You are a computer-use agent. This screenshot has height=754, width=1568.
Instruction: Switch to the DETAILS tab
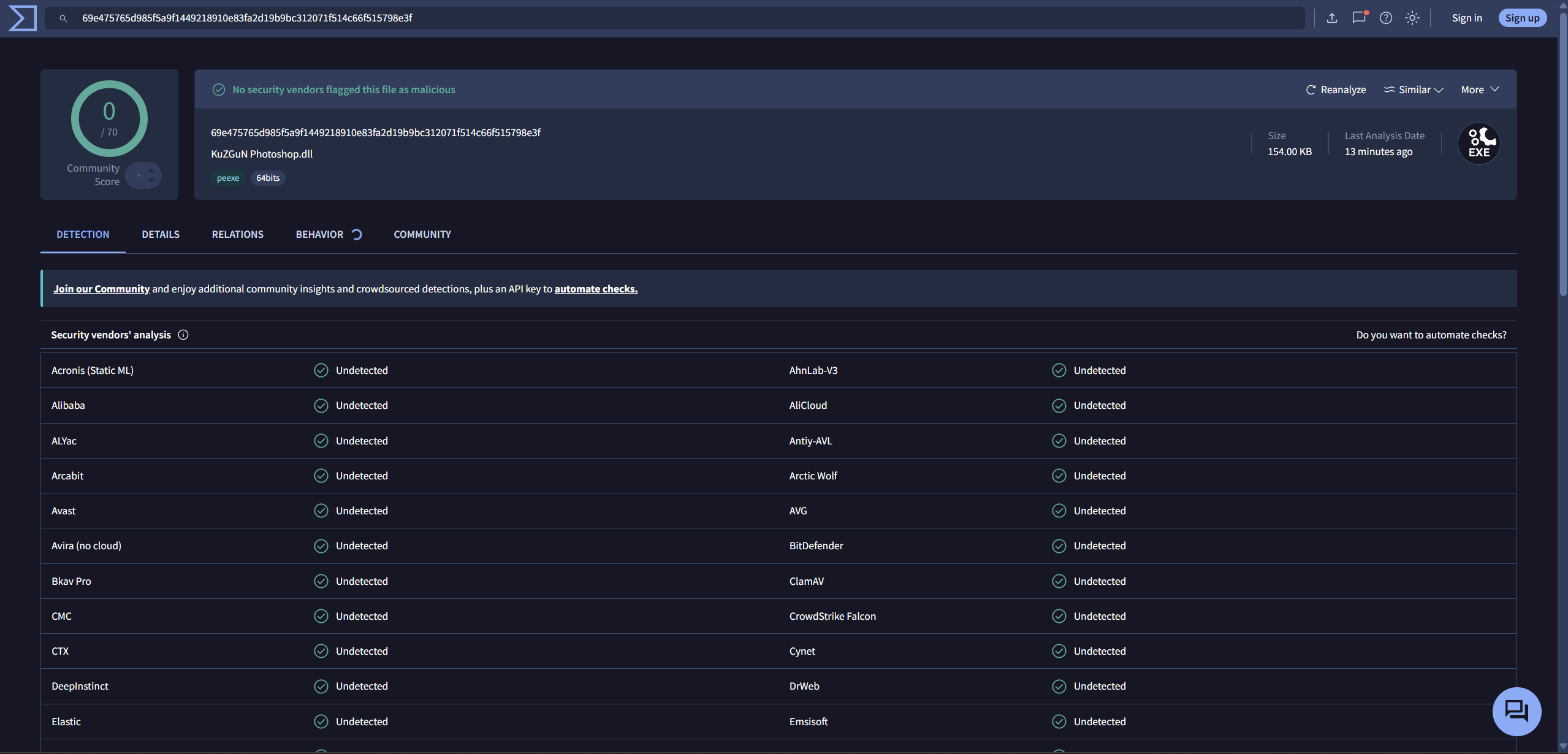click(161, 234)
